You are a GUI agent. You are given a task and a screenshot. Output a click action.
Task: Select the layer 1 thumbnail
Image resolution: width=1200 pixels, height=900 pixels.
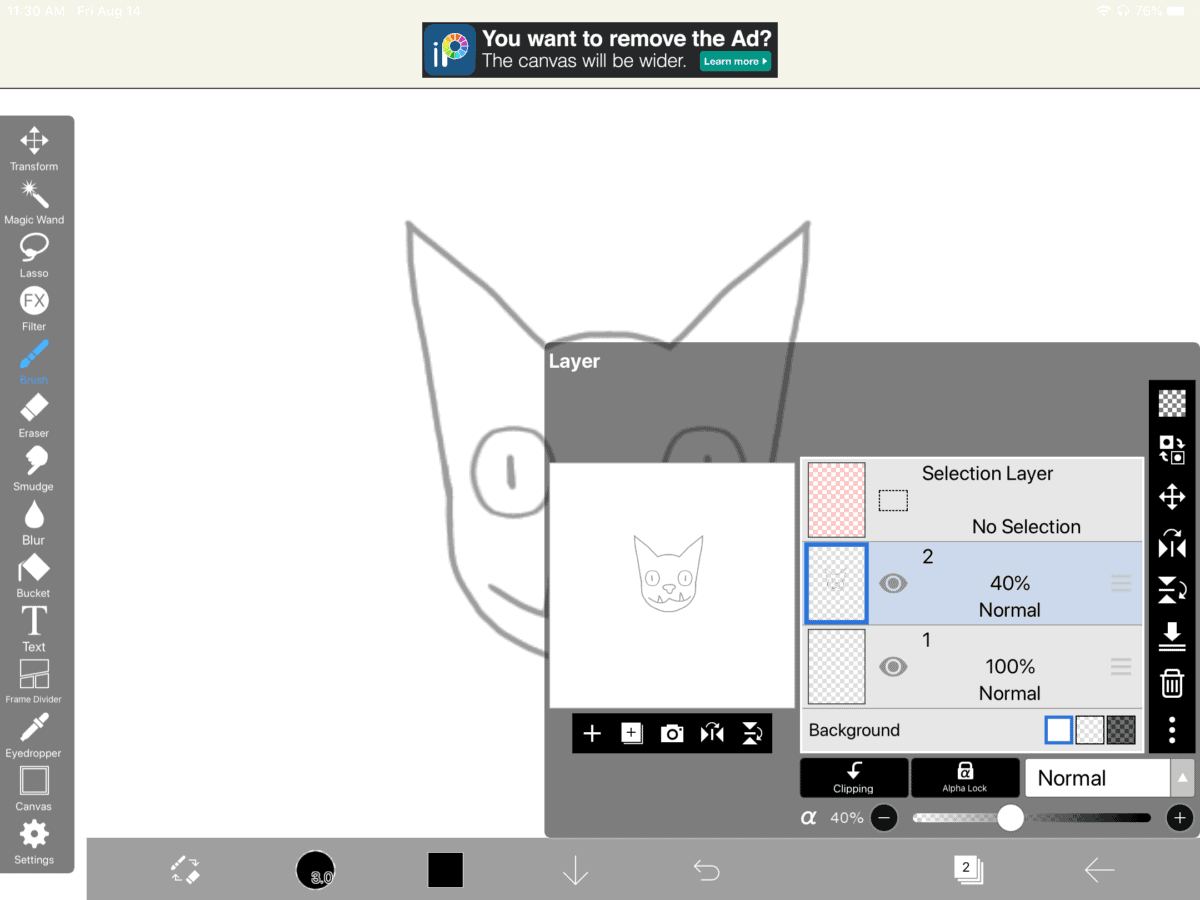pyautogui.click(x=836, y=666)
